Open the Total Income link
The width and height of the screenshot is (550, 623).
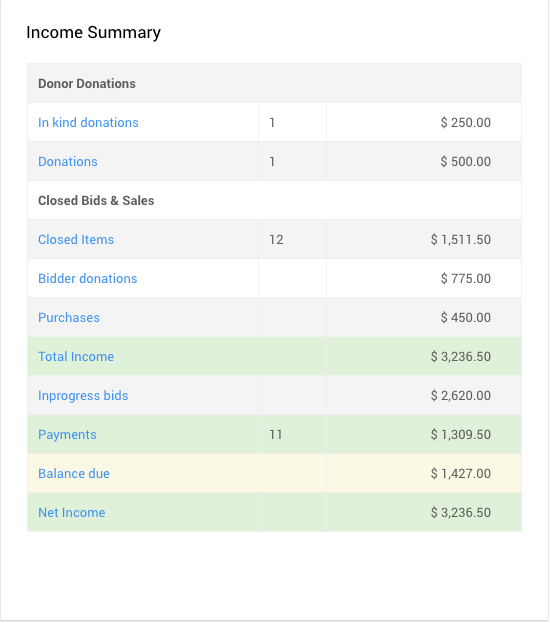click(x=76, y=356)
